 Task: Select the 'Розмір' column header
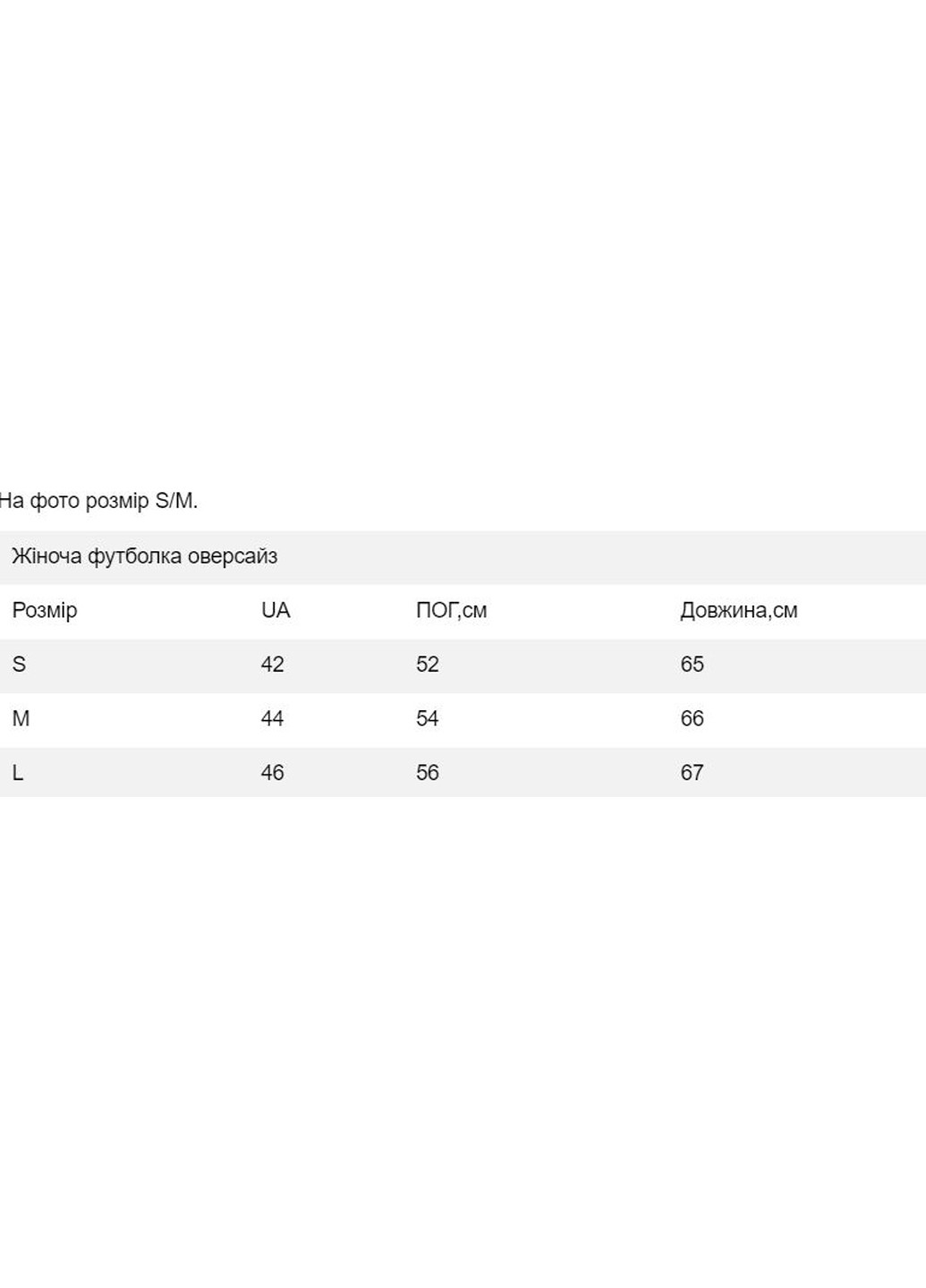point(45,611)
